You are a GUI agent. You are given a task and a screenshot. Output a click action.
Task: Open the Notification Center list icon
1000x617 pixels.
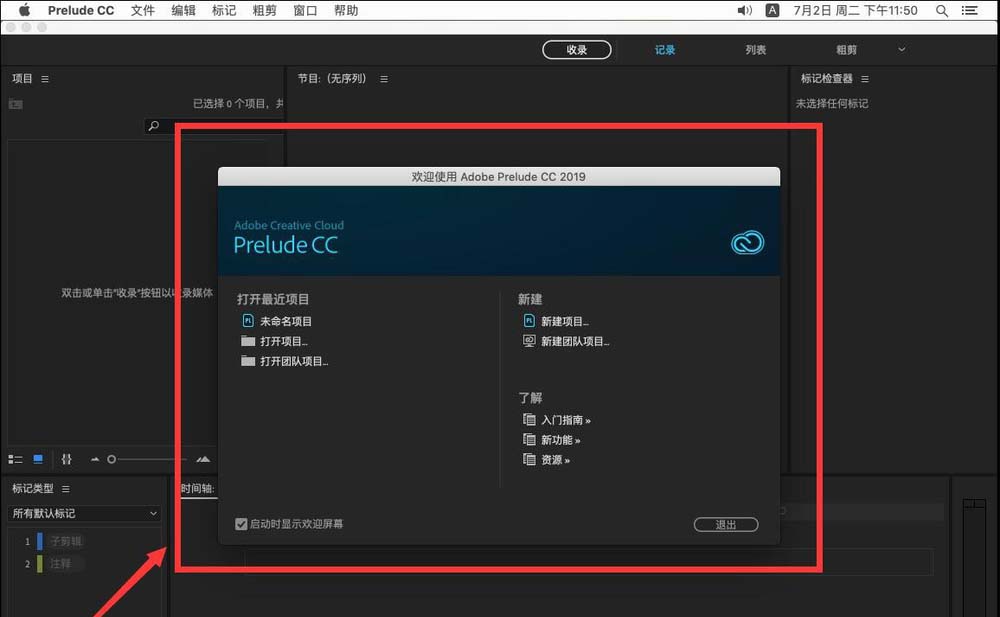(x=970, y=10)
